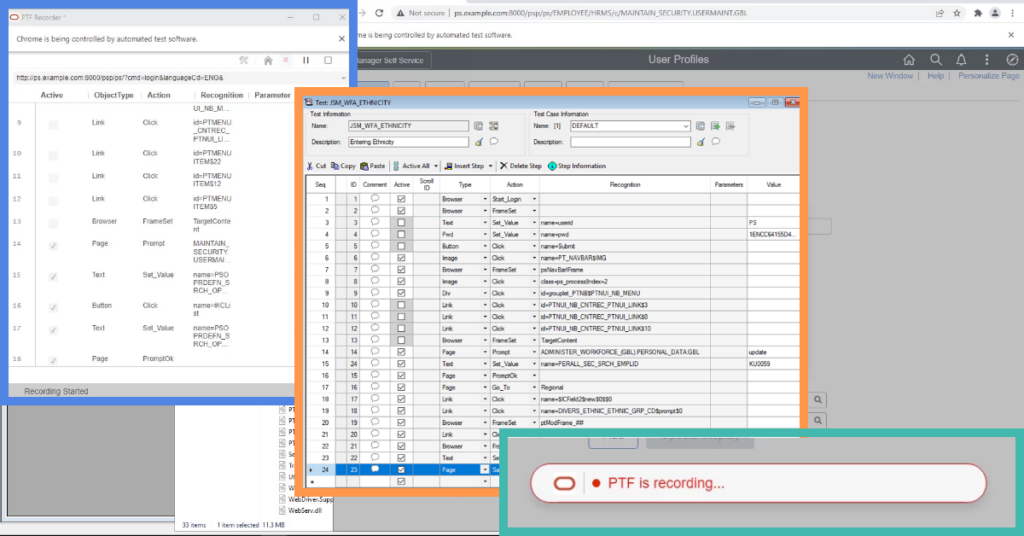
Task: Toggle Active checkbox for step seq 13
Action: point(401,340)
